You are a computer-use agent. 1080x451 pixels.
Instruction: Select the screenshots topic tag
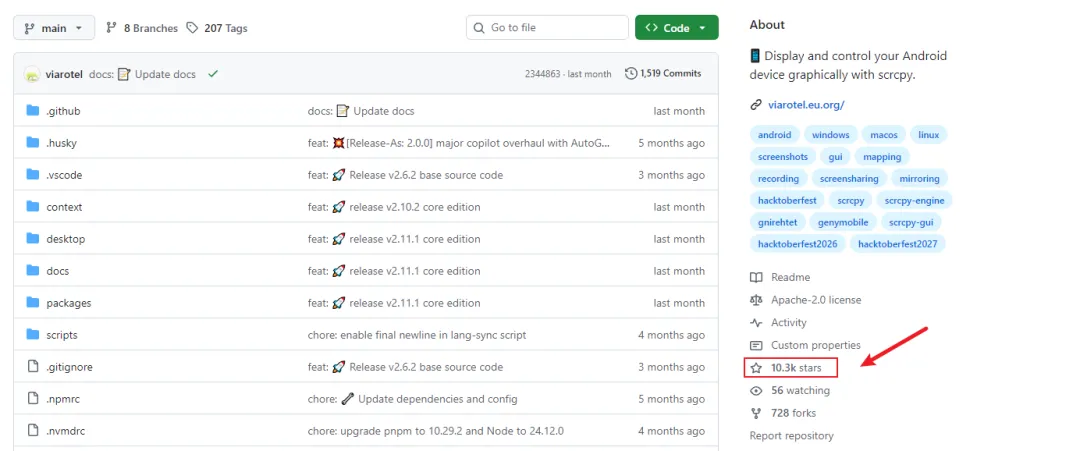782,157
